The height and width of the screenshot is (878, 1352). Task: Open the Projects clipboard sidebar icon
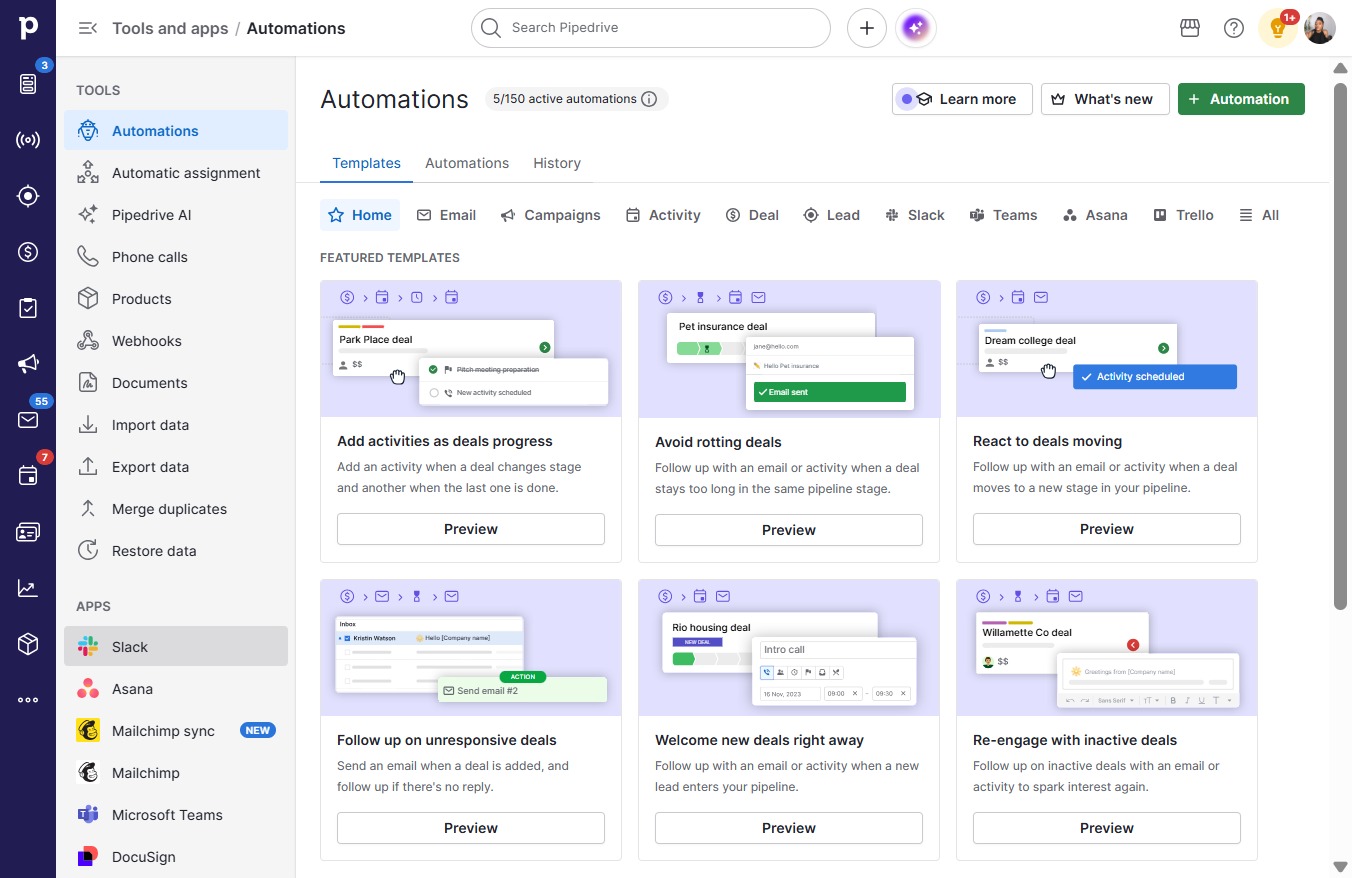click(x=28, y=308)
